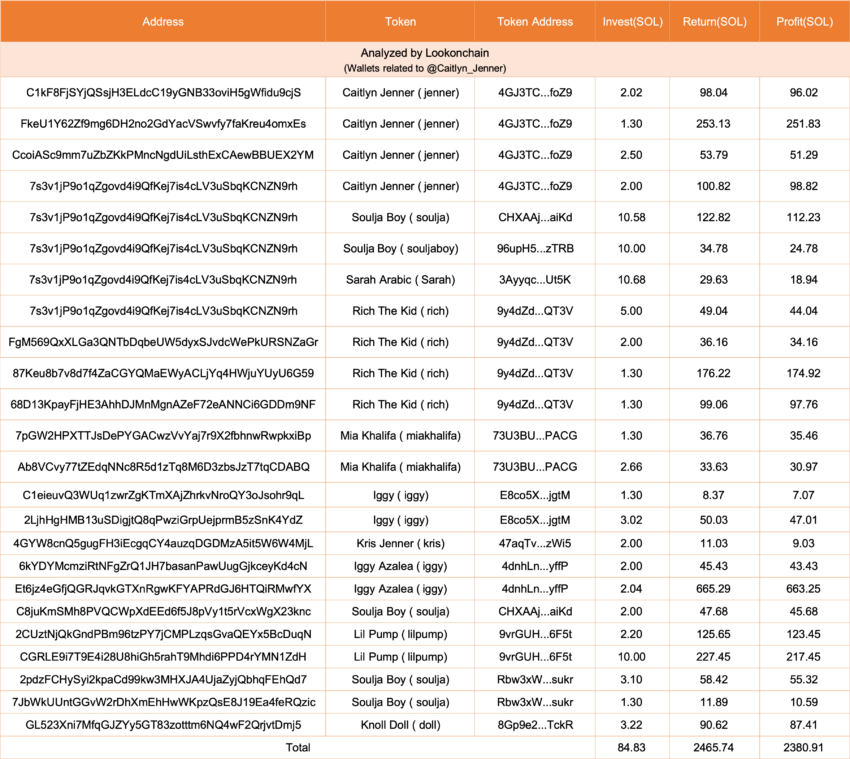
Task: Click the profit value 97.76
Action: pyautogui.click(x=803, y=404)
